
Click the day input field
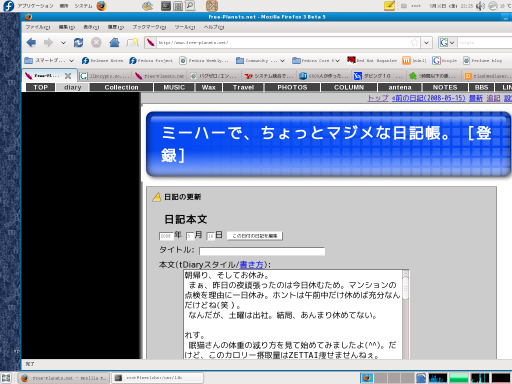coord(210,236)
